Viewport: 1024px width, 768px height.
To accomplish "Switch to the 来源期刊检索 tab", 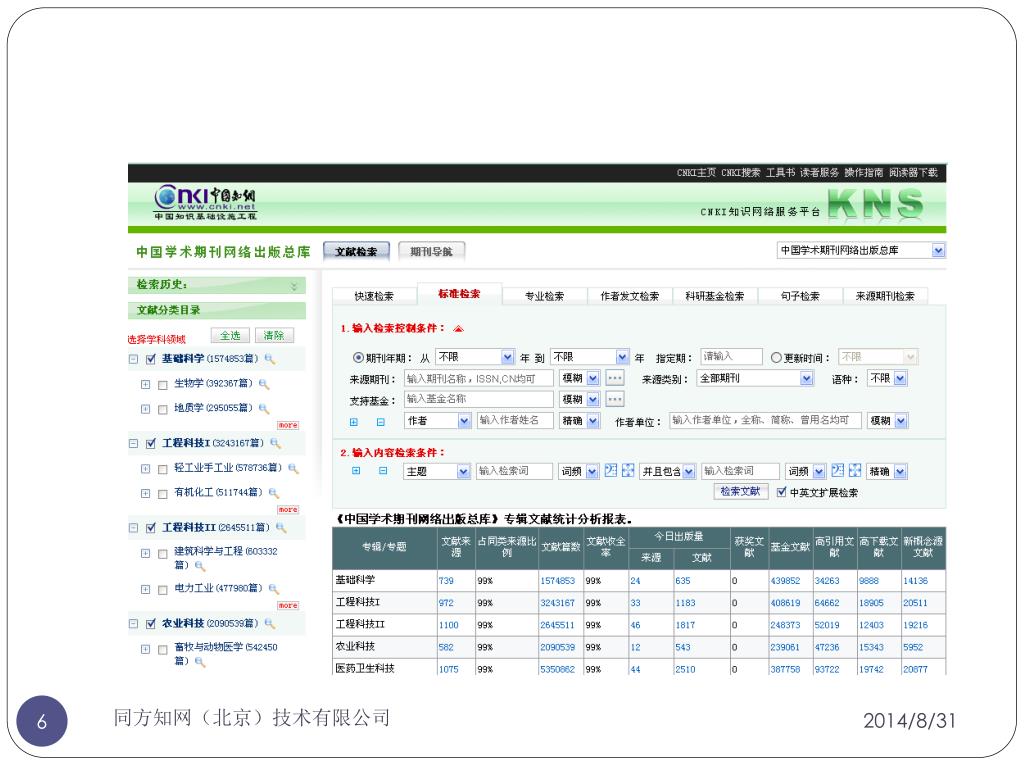I will [885, 296].
